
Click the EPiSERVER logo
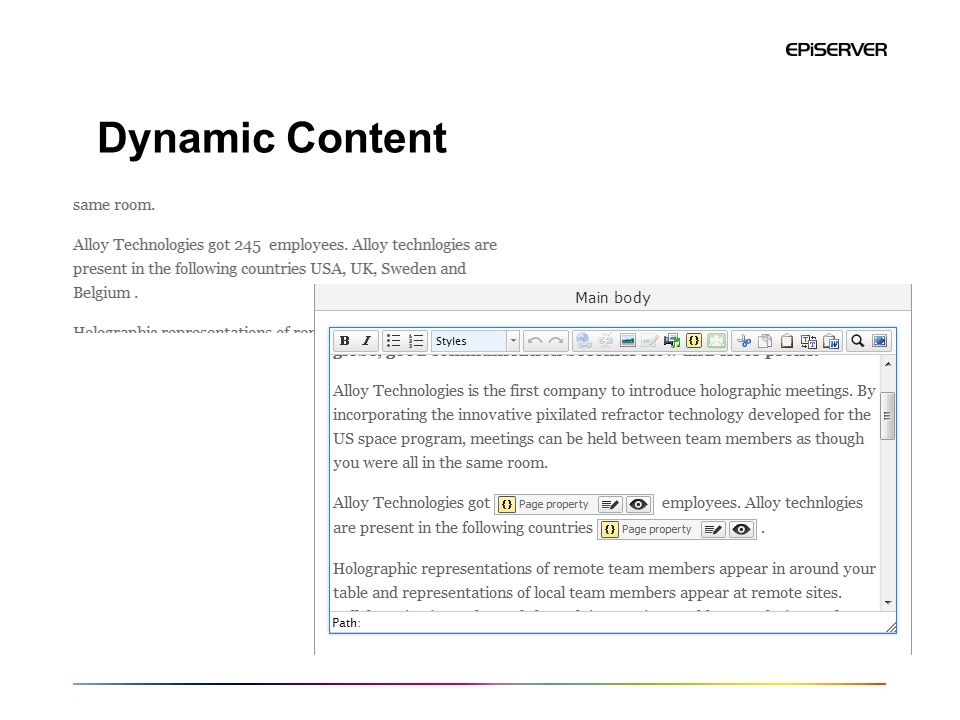(x=836, y=50)
